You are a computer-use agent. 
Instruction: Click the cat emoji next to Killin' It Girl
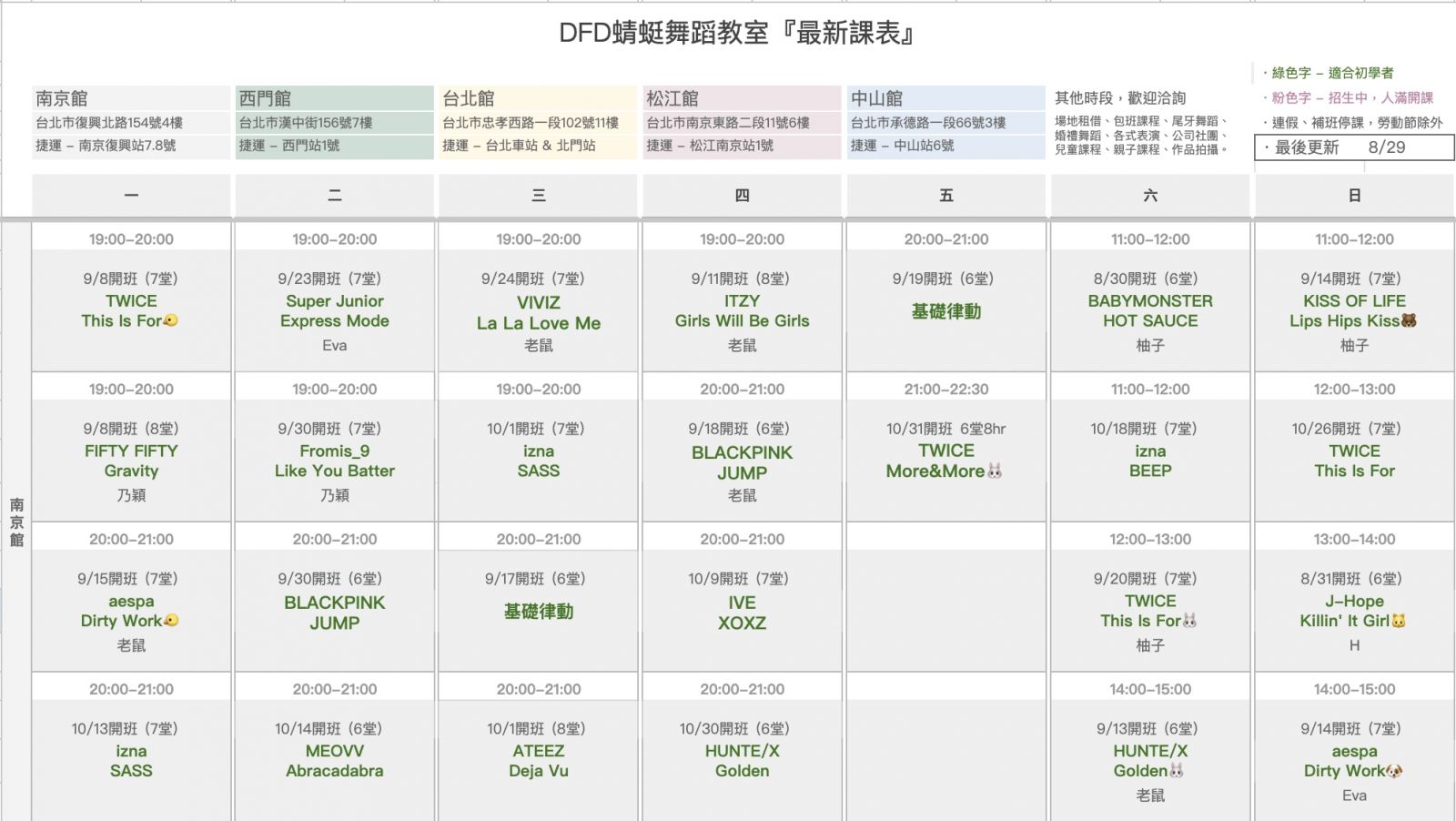click(x=1399, y=621)
